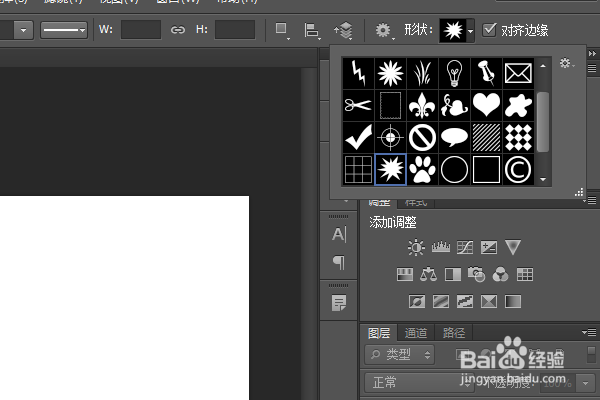Image resolution: width=600 pixels, height=400 pixels.
Task: Click the down arrow of shape picker scrollbar
Action: click(543, 179)
